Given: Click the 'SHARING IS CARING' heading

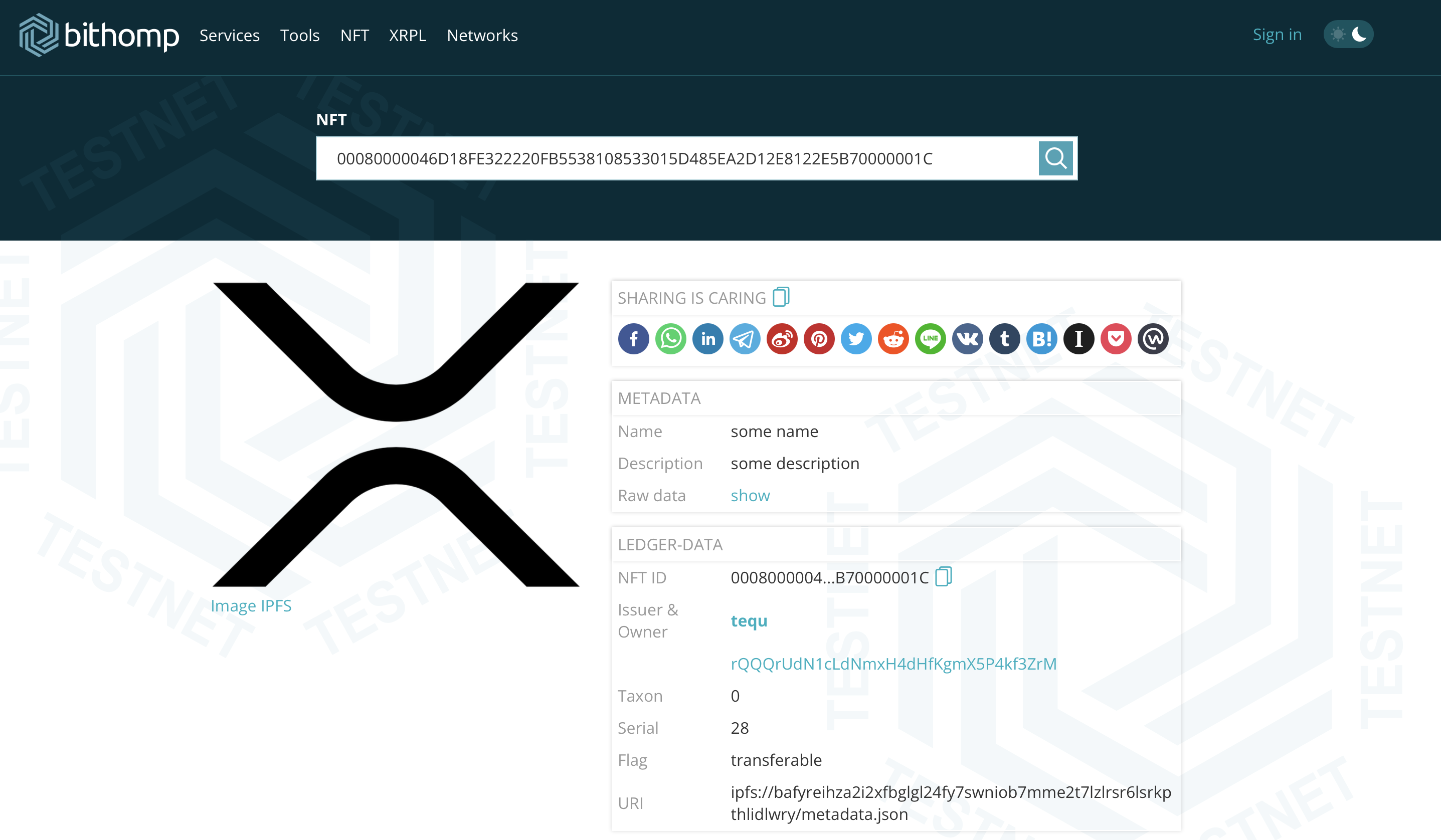Looking at the screenshot, I should (692, 298).
